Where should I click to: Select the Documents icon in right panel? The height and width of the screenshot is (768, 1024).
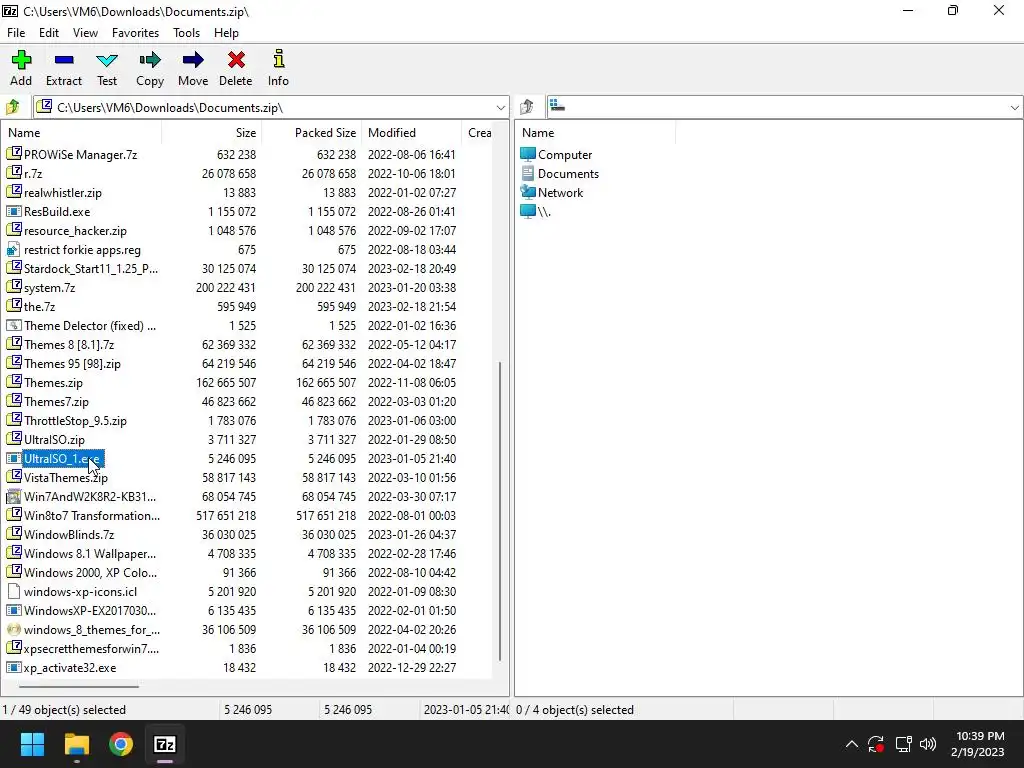pos(528,173)
